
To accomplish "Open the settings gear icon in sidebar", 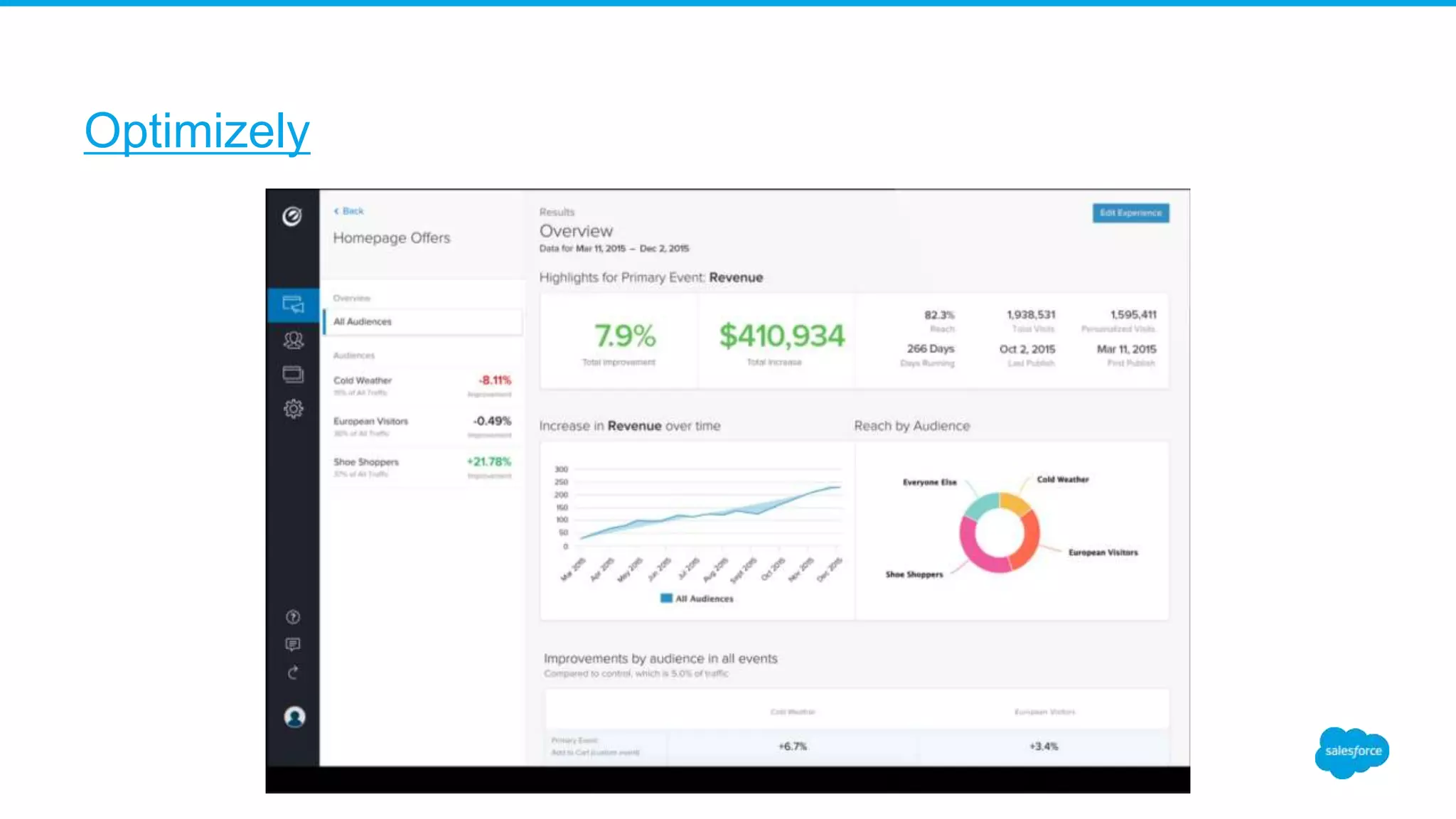I will click(x=293, y=409).
